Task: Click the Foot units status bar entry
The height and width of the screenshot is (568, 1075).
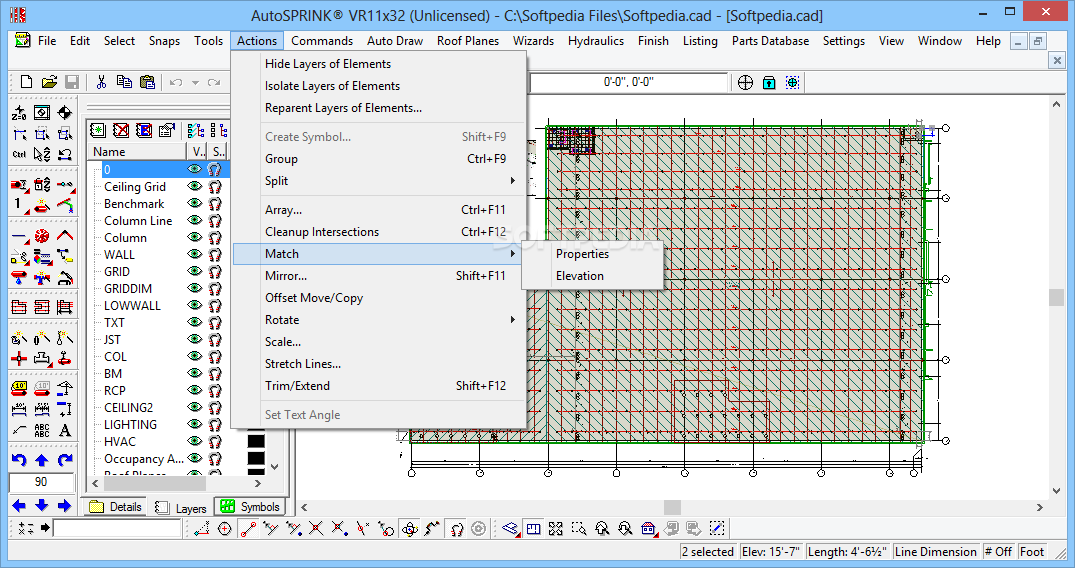Action: point(1032,552)
